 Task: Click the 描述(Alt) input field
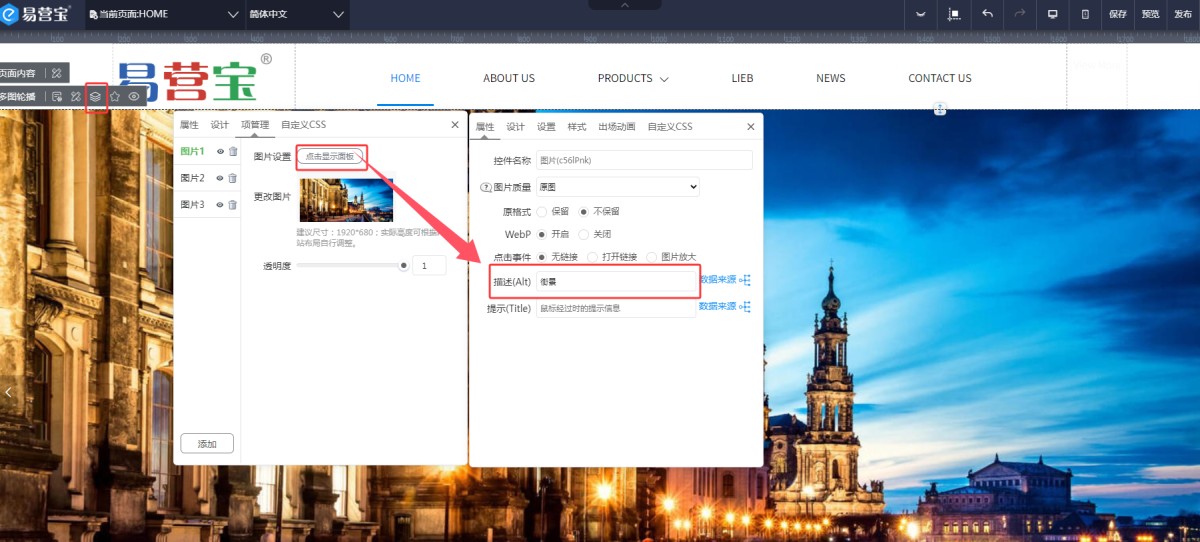click(x=615, y=282)
